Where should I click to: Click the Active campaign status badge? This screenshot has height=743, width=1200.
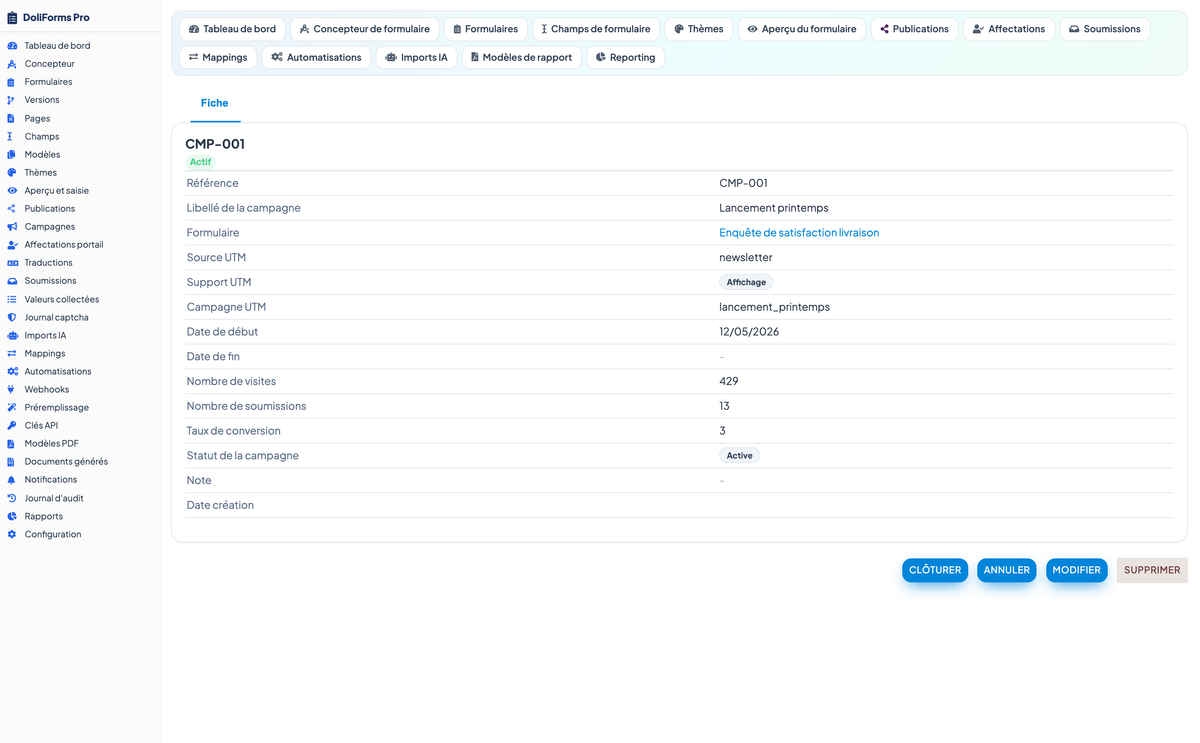[740, 456]
